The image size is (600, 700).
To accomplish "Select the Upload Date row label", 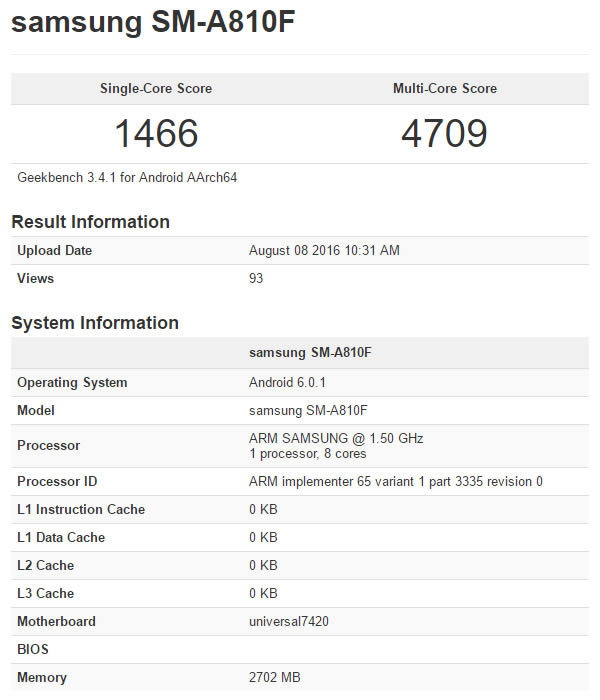I will [54, 250].
